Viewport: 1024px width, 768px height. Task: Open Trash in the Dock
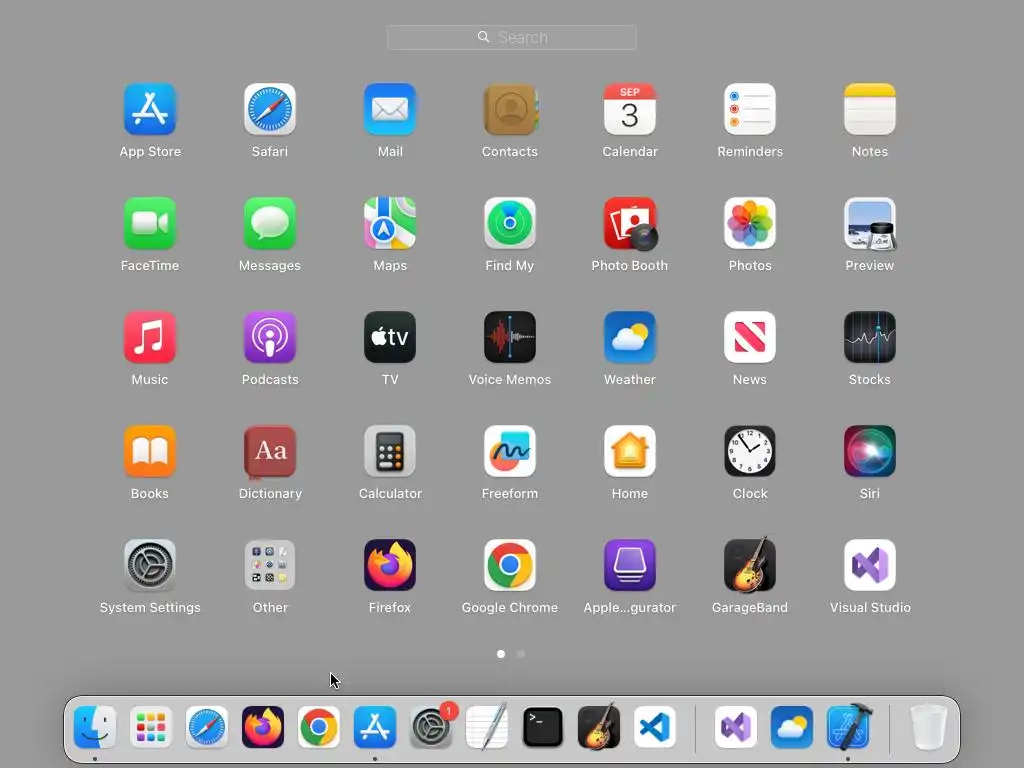[x=928, y=727]
